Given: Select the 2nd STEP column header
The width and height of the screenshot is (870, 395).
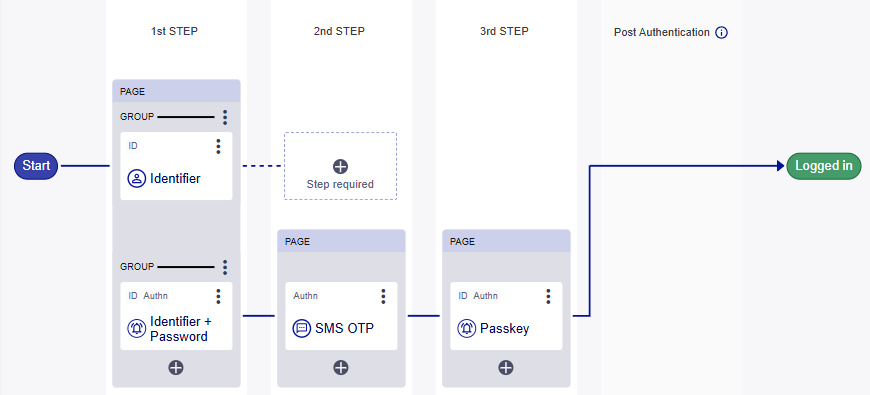Looking at the screenshot, I should click(x=339, y=31).
